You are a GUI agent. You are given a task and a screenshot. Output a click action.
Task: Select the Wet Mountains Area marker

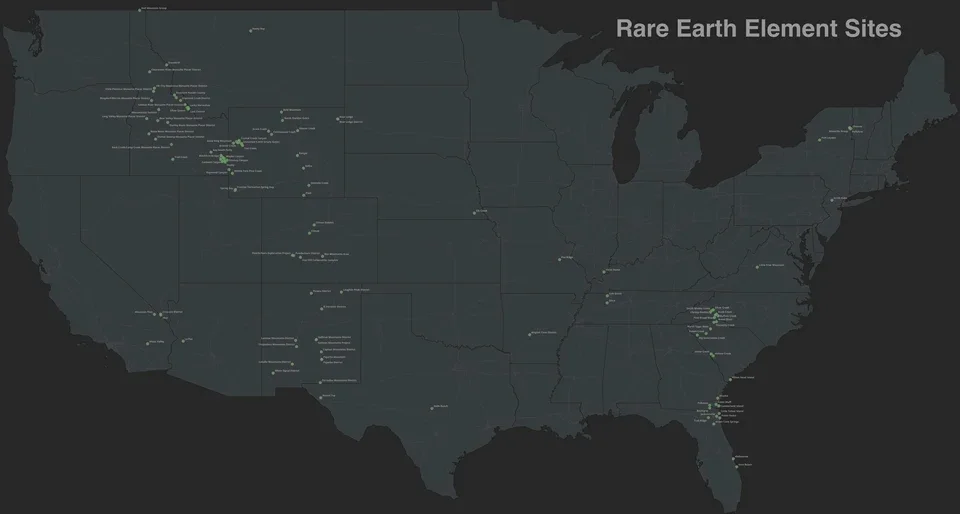pos(323,256)
